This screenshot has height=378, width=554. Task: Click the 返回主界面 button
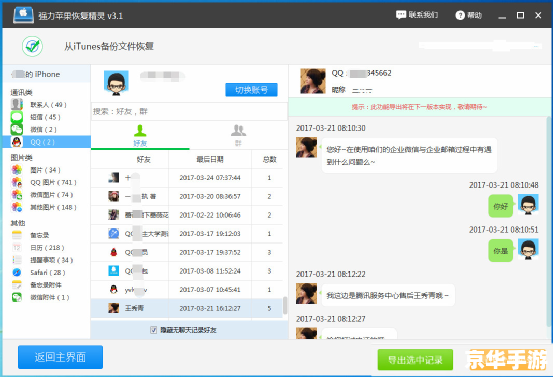[60, 357]
